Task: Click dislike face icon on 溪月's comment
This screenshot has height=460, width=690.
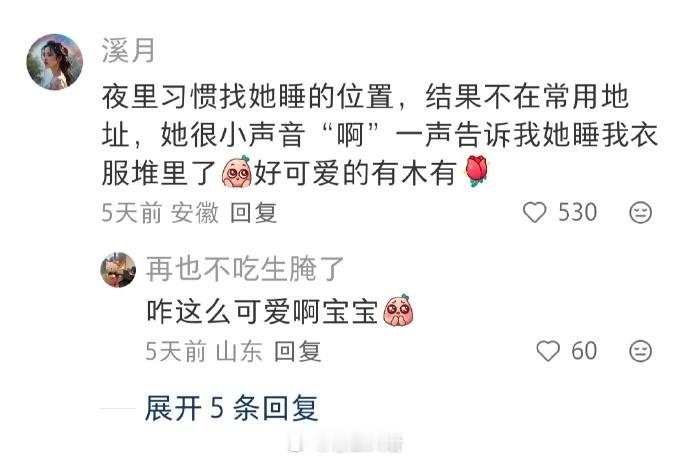Action: click(x=640, y=213)
